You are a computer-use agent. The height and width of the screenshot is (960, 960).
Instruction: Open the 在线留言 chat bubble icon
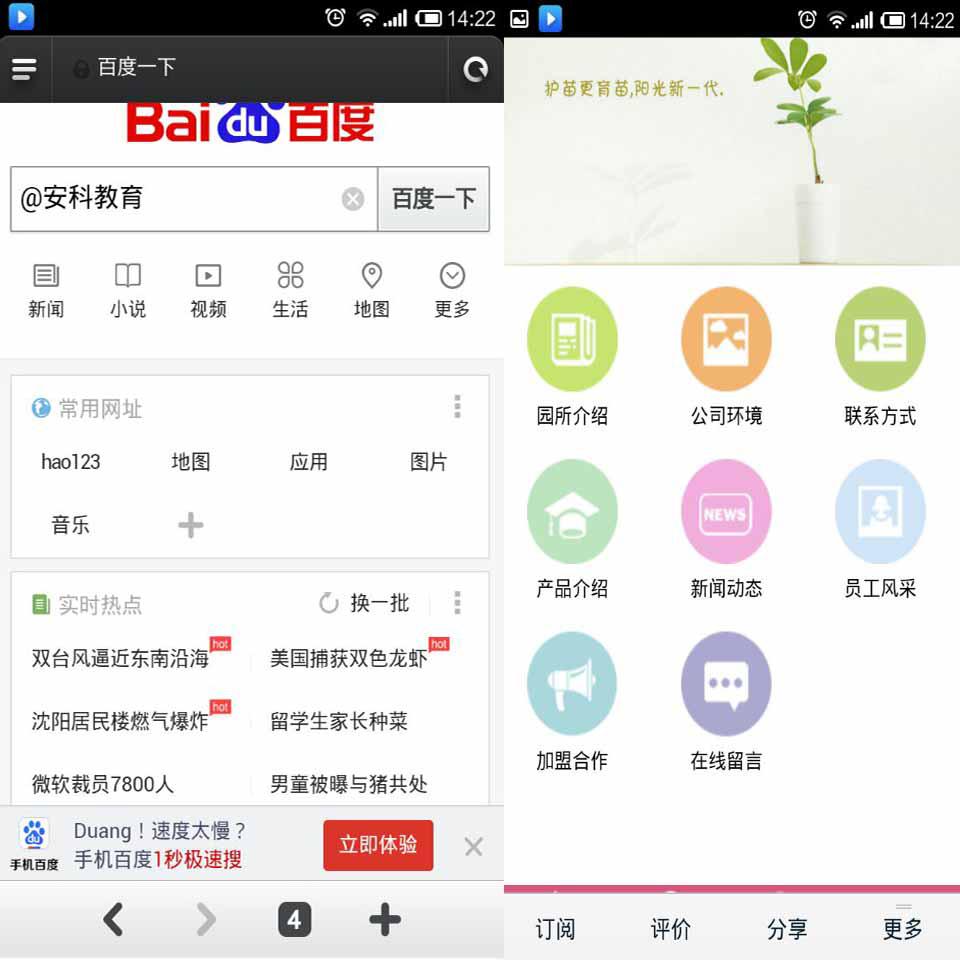pos(726,684)
